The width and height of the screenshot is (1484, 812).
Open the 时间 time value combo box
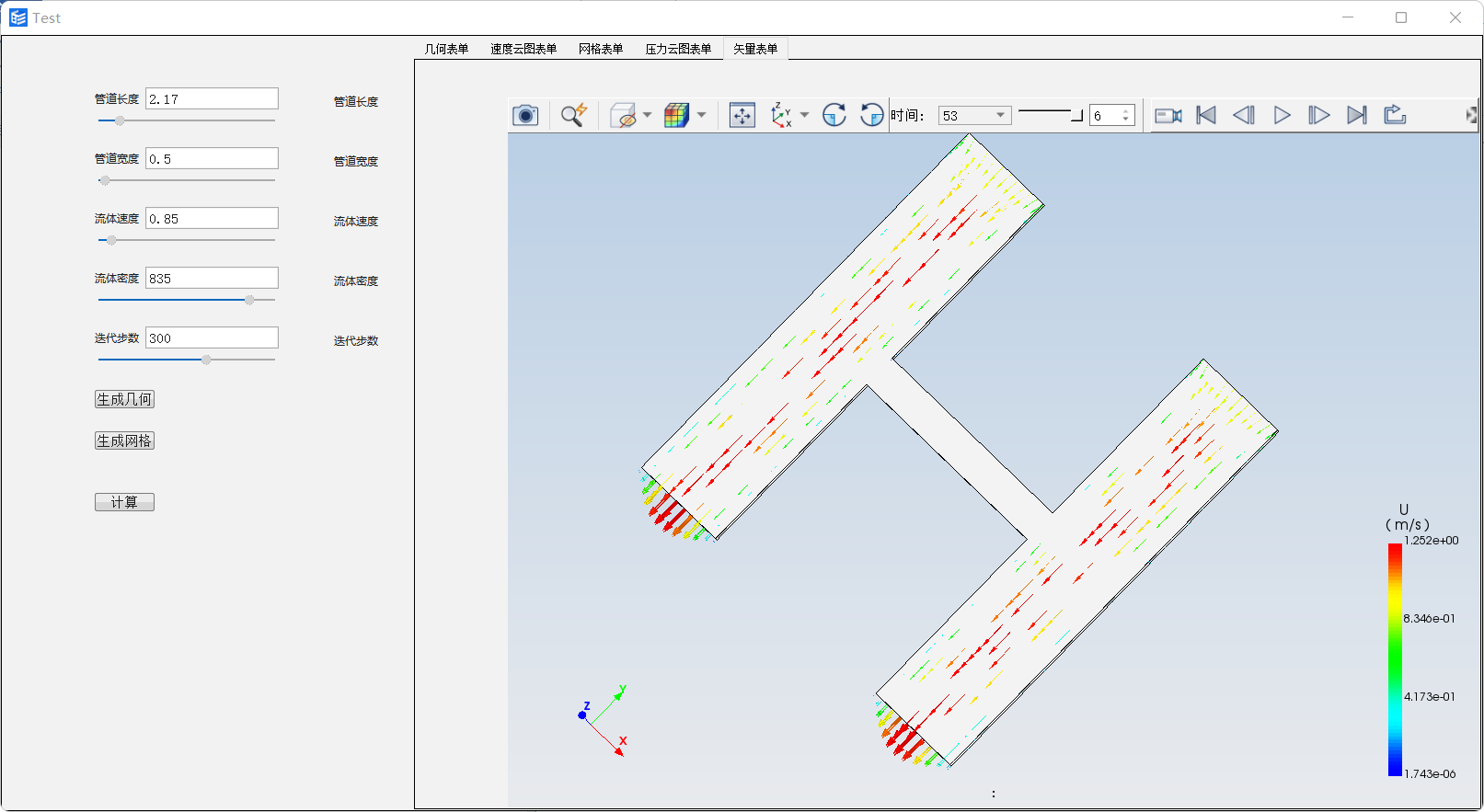974,116
